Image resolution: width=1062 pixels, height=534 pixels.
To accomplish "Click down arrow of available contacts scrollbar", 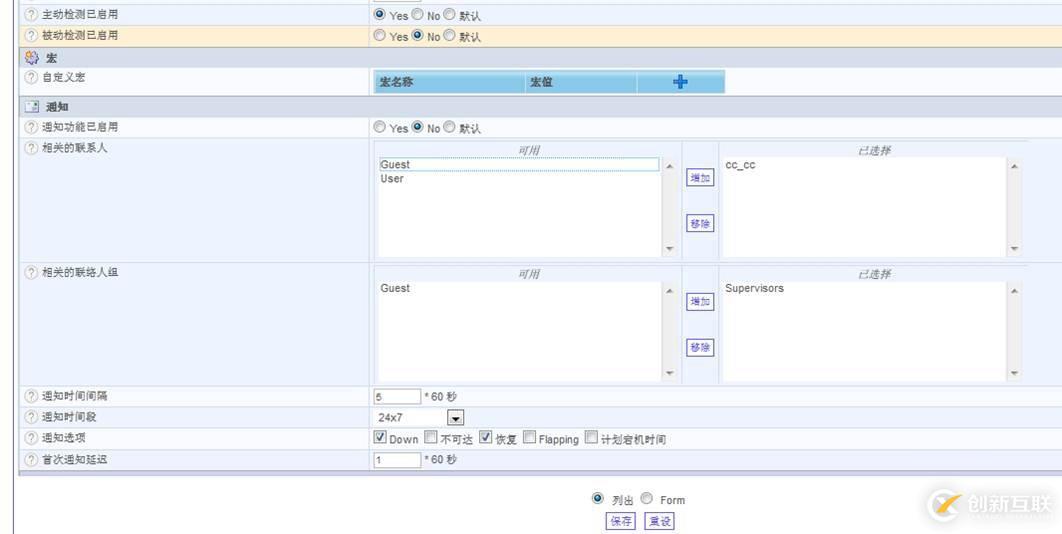I will pyautogui.click(x=669, y=249).
